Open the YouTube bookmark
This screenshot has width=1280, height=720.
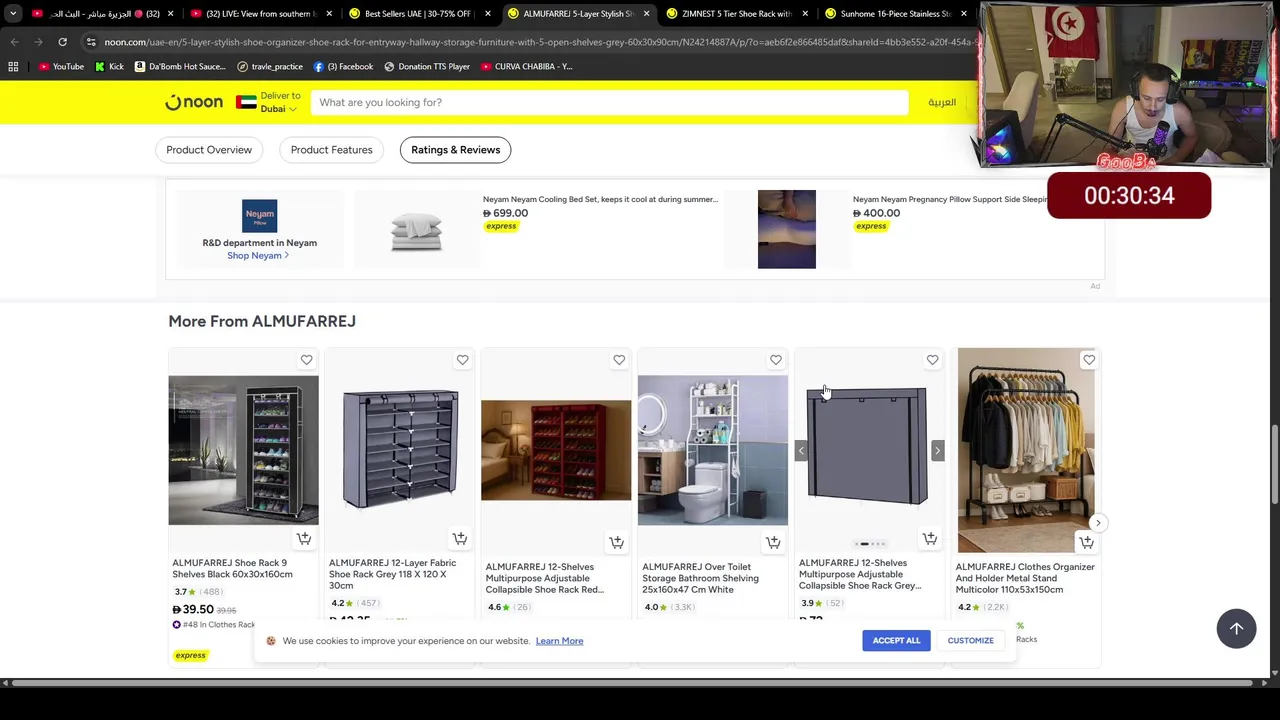click(61, 66)
